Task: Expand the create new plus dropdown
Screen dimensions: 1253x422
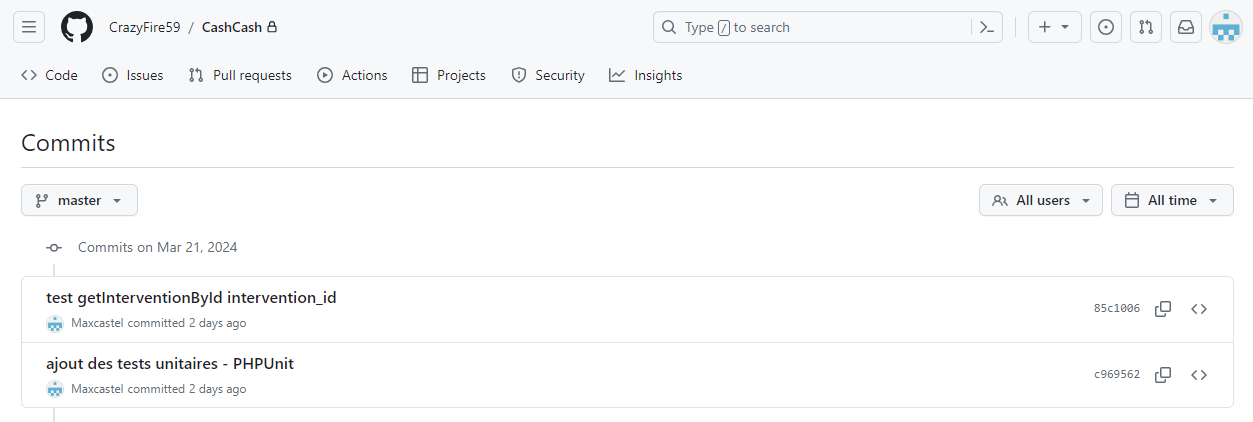Action: [1054, 27]
